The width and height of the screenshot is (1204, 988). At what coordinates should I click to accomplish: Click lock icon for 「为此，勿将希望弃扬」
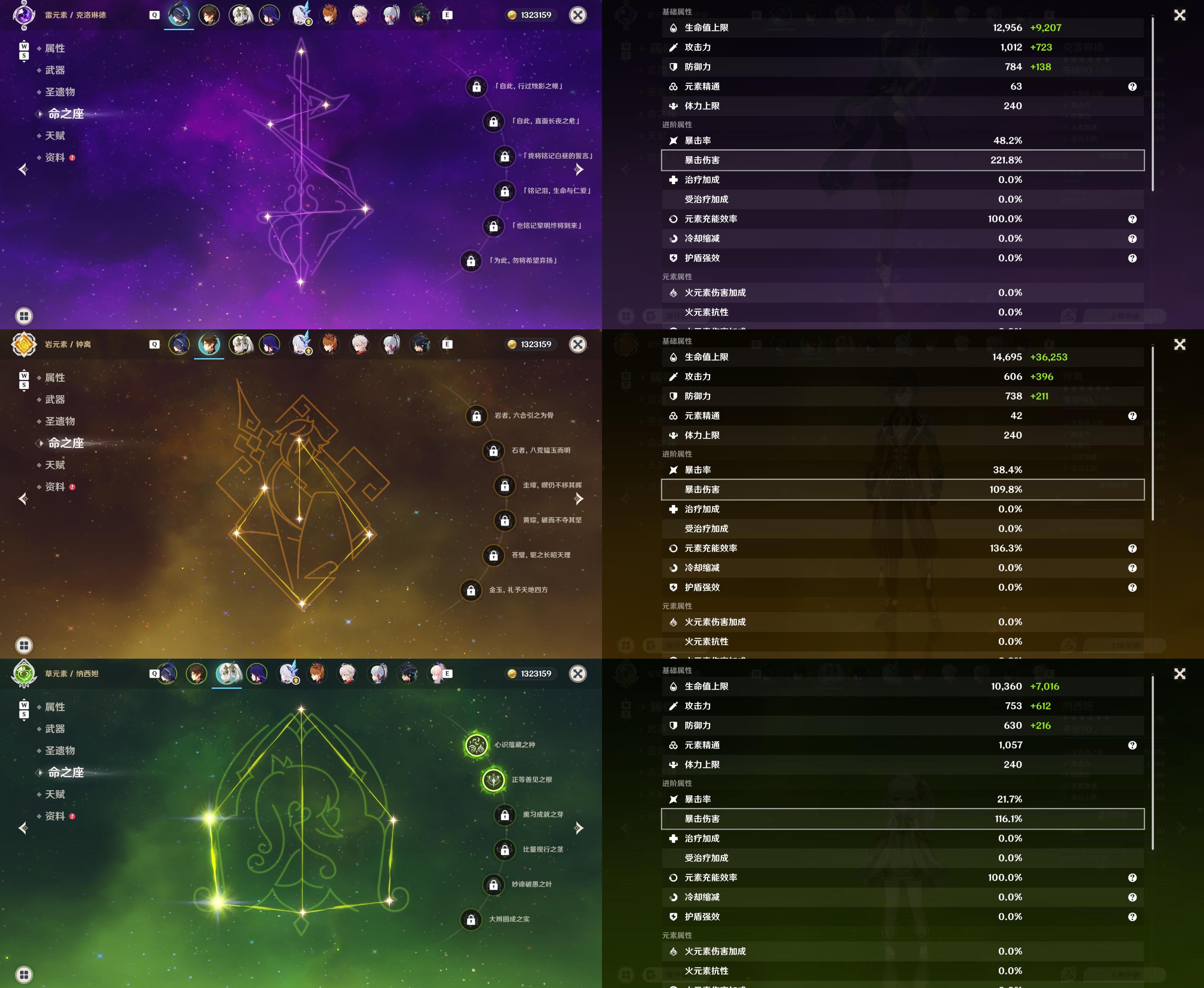[471, 261]
